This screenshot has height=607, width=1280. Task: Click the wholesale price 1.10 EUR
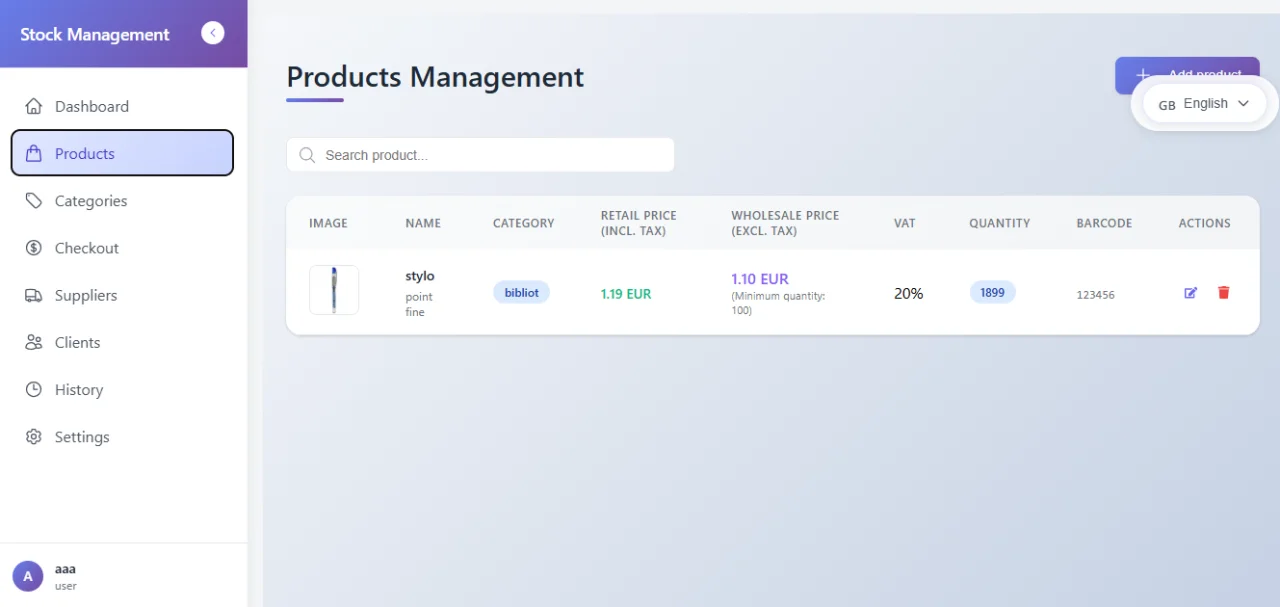click(x=760, y=279)
